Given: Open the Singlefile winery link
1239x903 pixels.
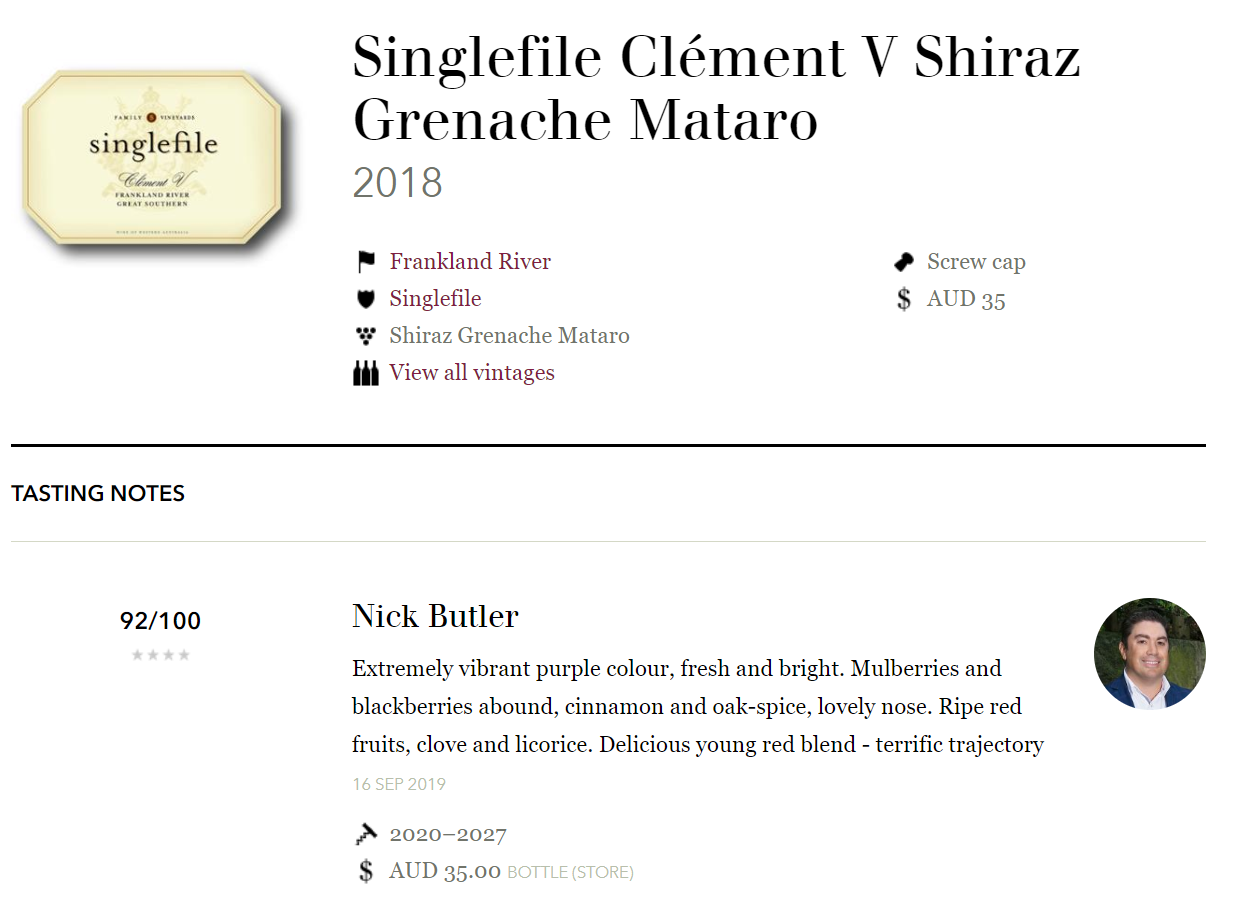Looking at the screenshot, I should click(x=435, y=299).
